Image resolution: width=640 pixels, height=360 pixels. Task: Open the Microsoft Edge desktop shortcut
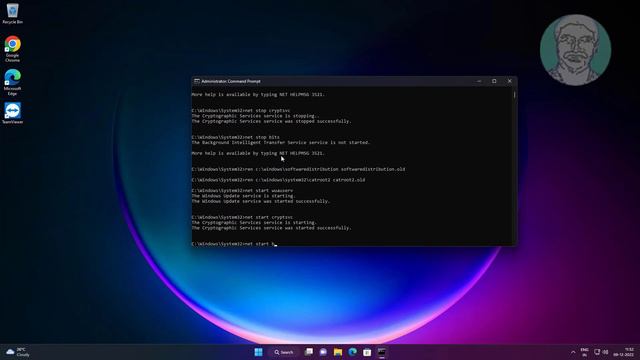(x=12, y=82)
